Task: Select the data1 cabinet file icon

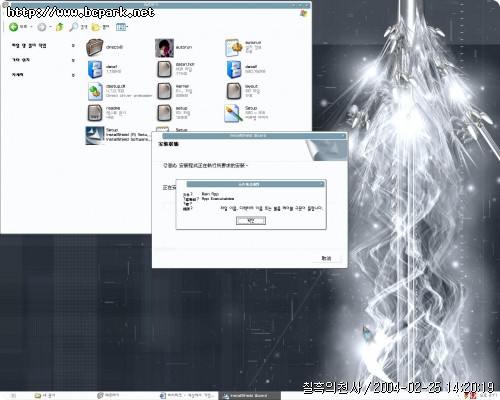Action: 95,69
